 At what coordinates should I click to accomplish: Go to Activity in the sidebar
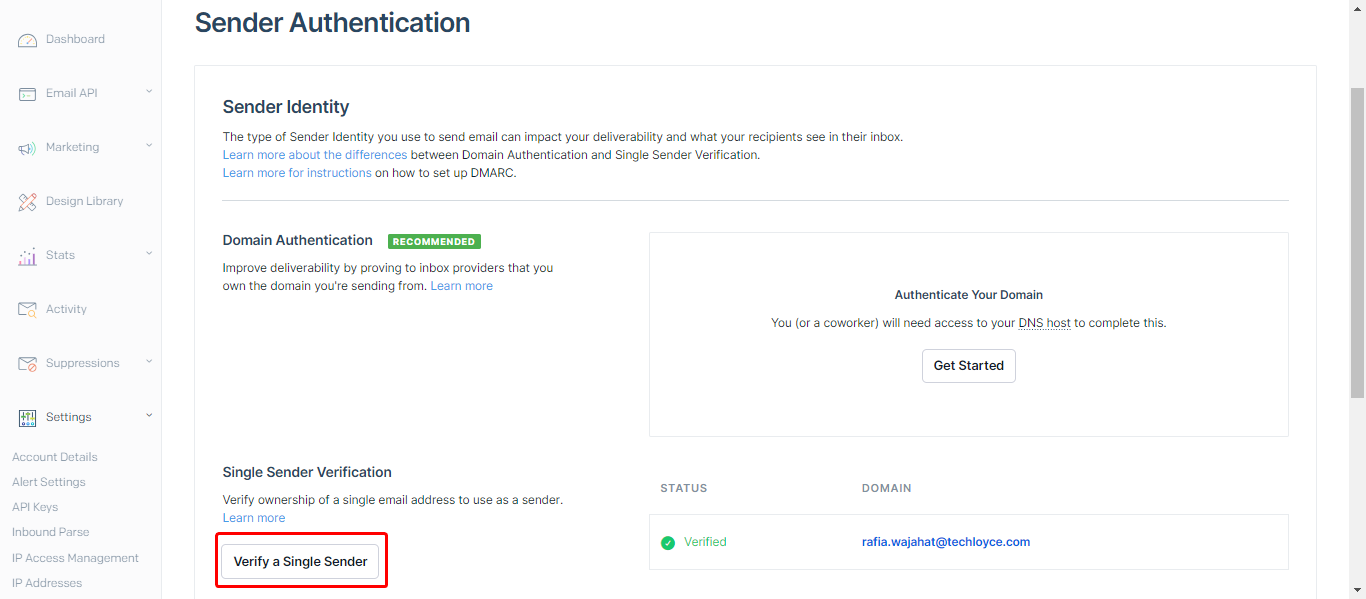[66, 309]
